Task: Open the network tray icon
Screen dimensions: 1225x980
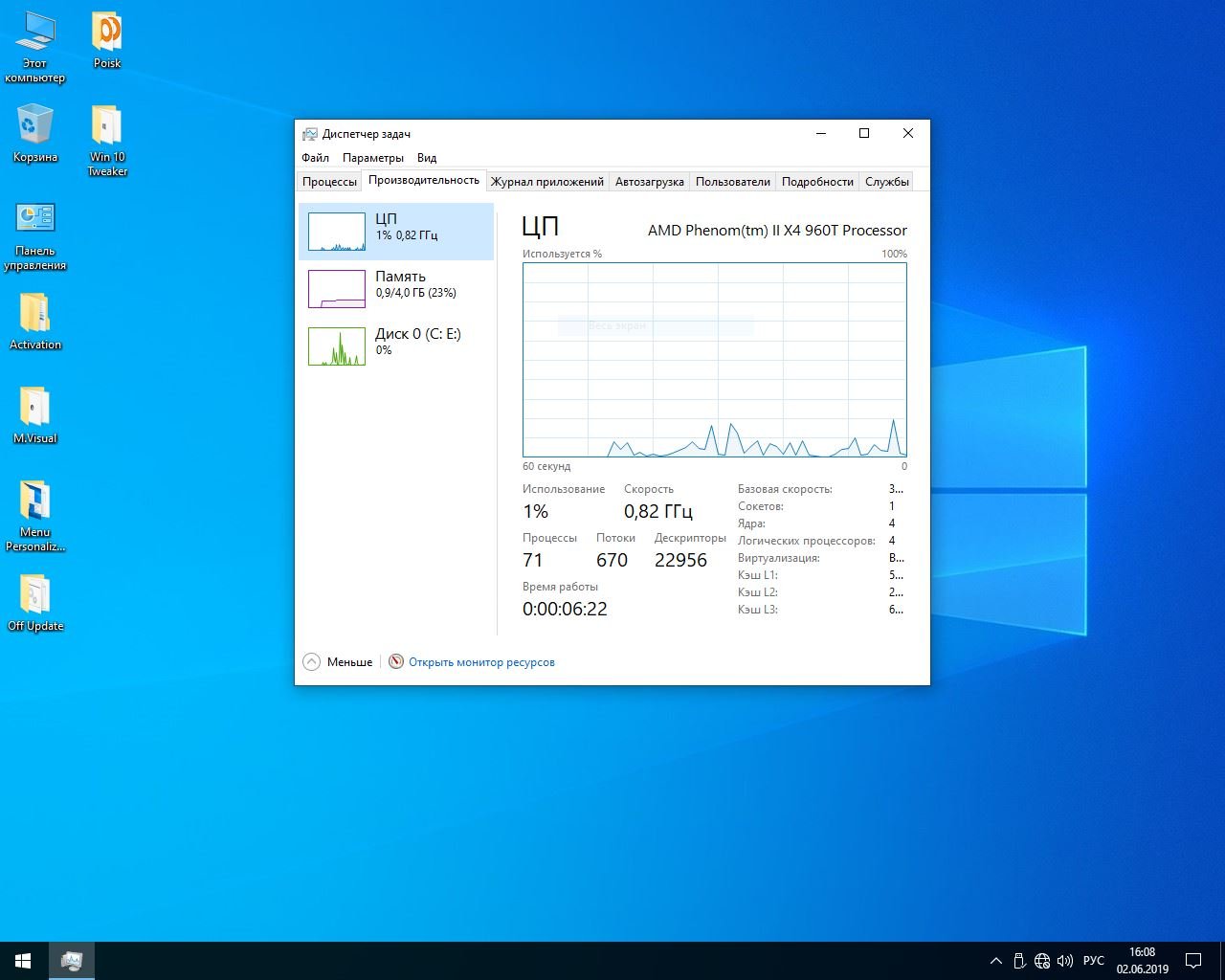Action: pos(1042,961)
